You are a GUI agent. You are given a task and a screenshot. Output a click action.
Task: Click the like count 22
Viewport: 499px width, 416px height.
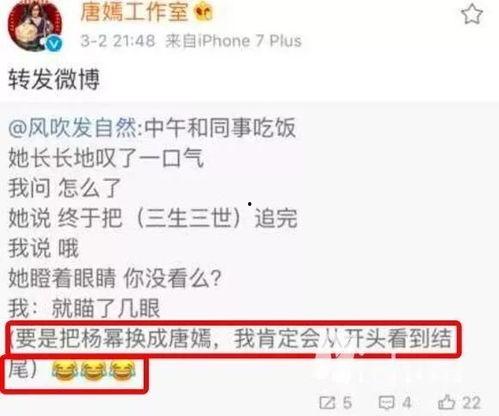(x=472, y=403)
